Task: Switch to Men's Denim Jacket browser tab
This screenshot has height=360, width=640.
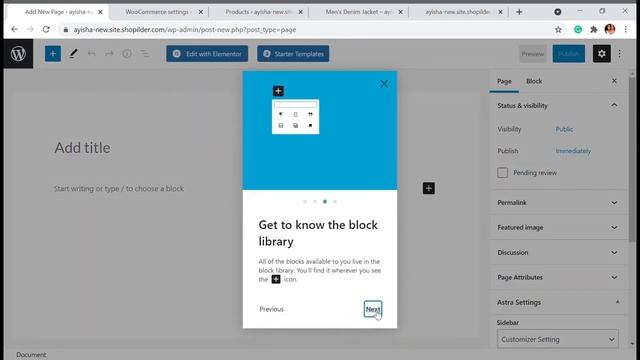Action: (x=358, y=12)
